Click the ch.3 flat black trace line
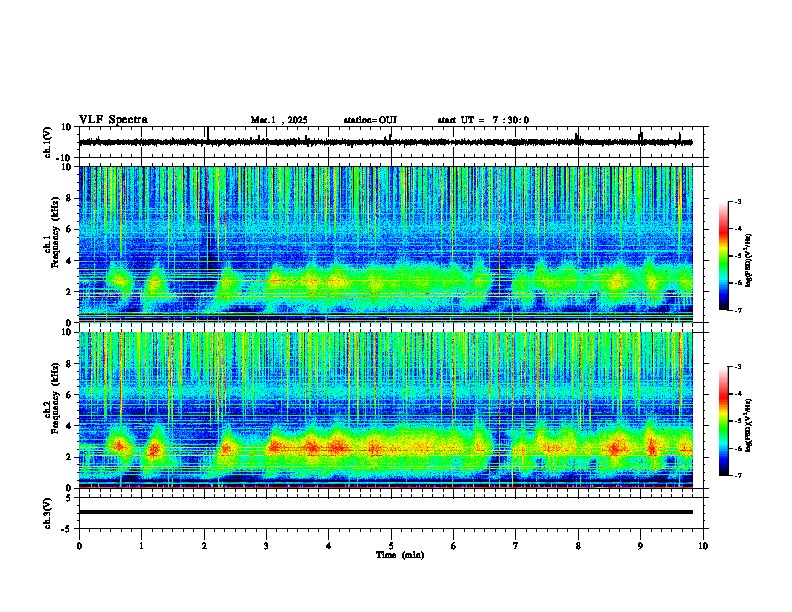 tap(385, 512)
